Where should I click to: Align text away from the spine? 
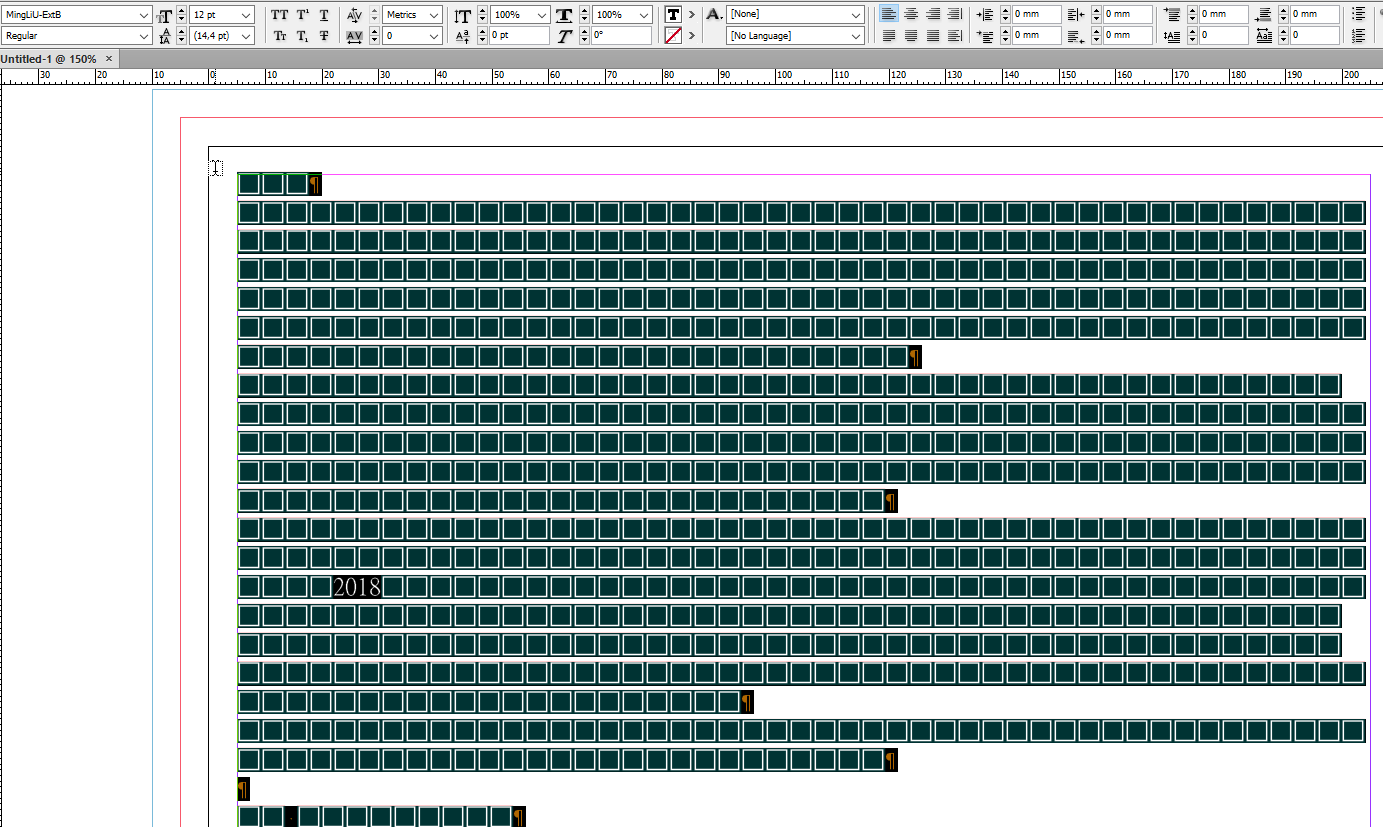tap(955, 36)
